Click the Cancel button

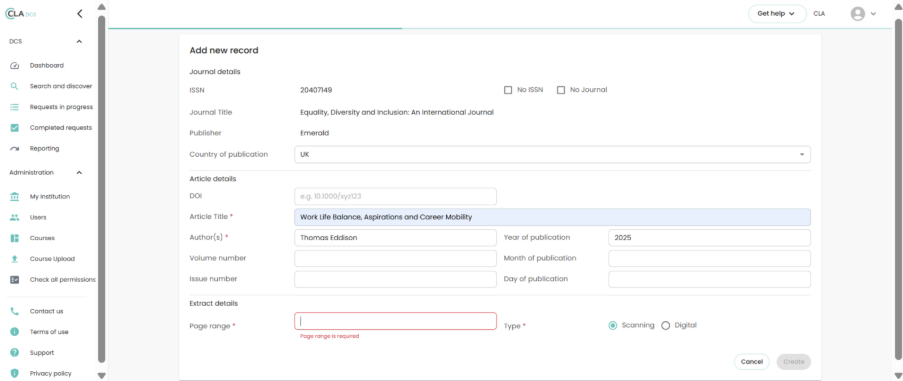752,362
